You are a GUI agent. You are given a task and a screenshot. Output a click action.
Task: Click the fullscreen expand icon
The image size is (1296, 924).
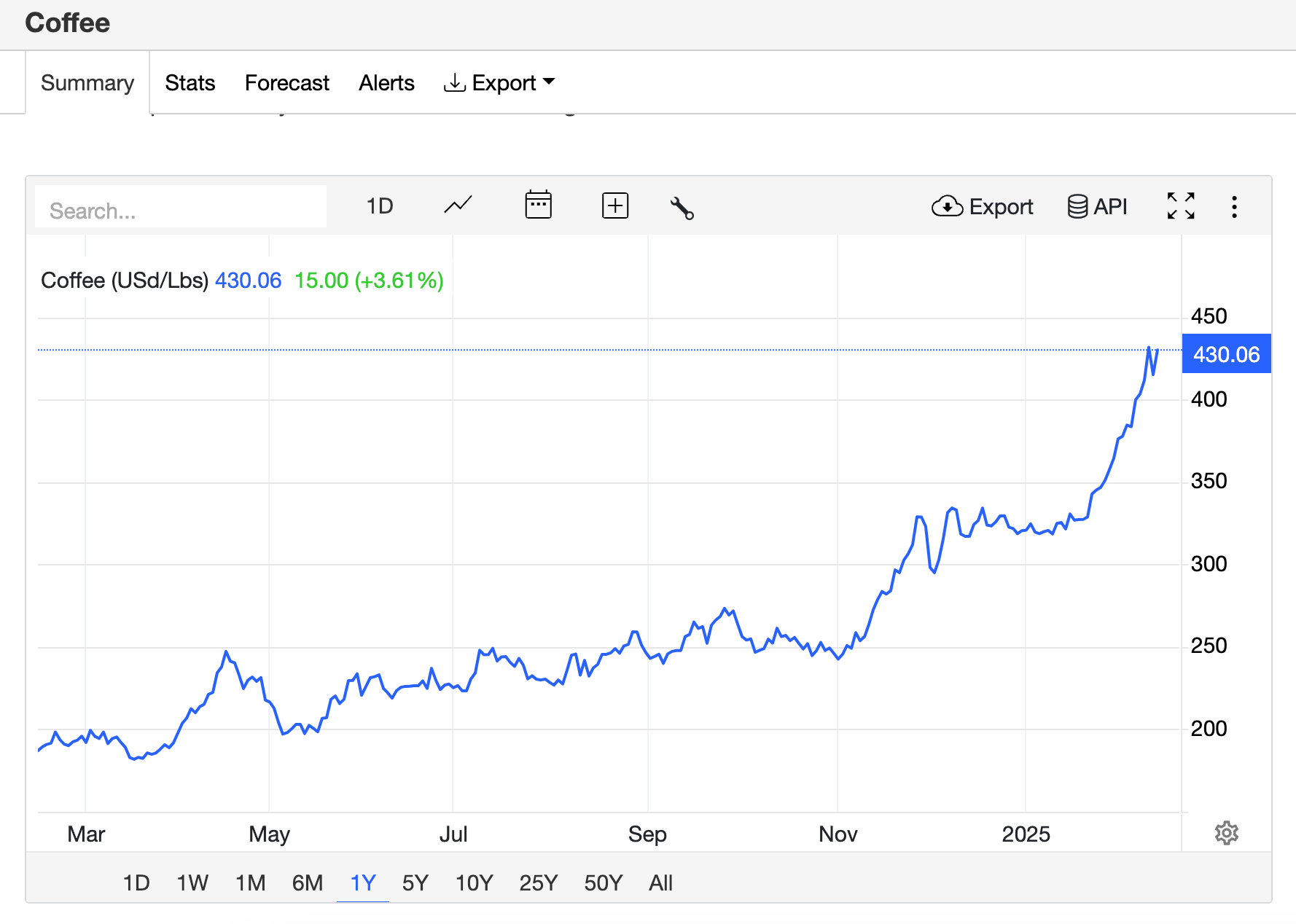click(1180, 206)
